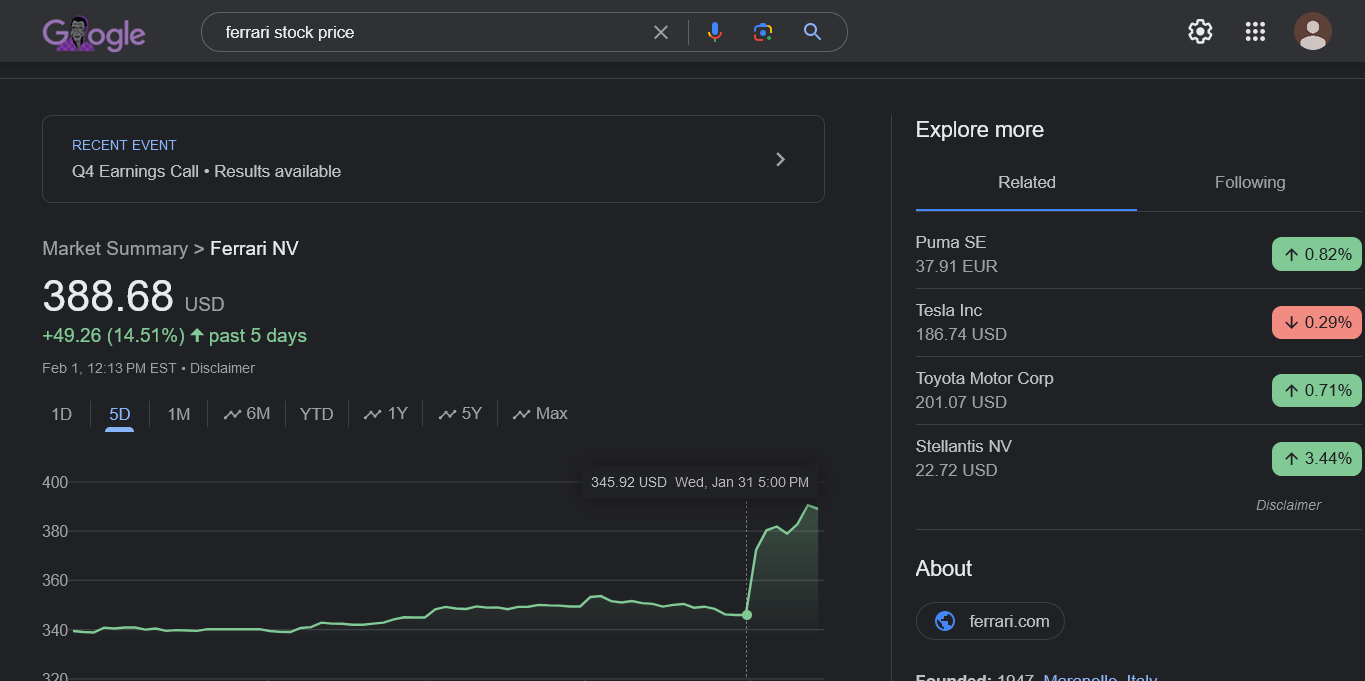Select the 1D chart range
This screenshot has height=681, width=1365.
click(x=62, y=414)
